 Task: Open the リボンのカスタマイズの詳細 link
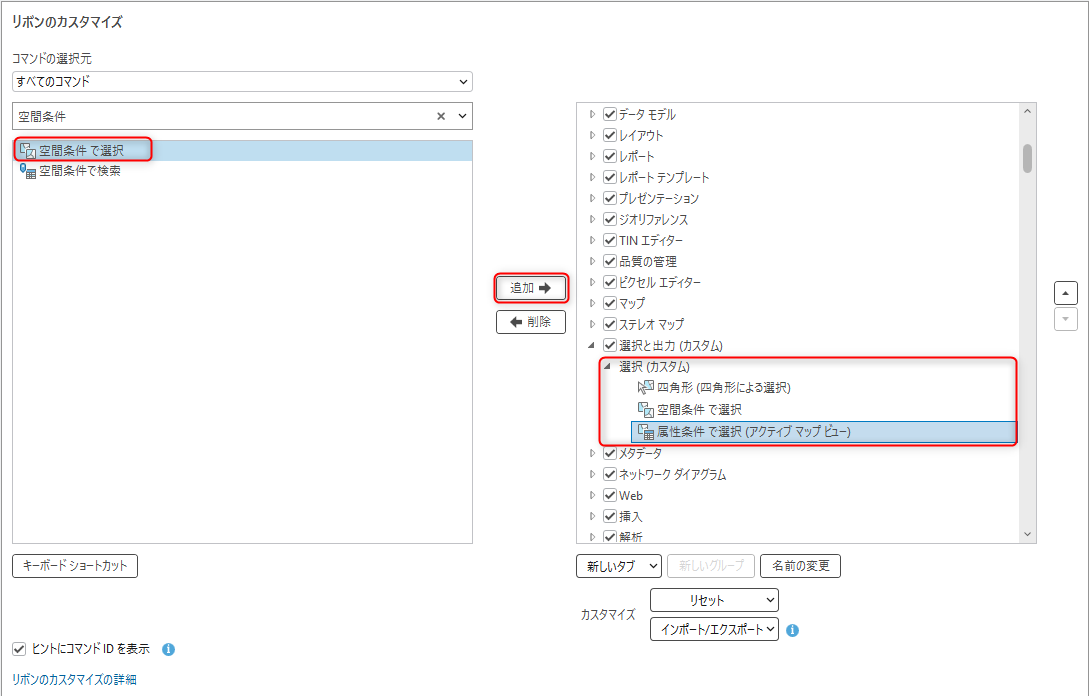coord(74,680)
